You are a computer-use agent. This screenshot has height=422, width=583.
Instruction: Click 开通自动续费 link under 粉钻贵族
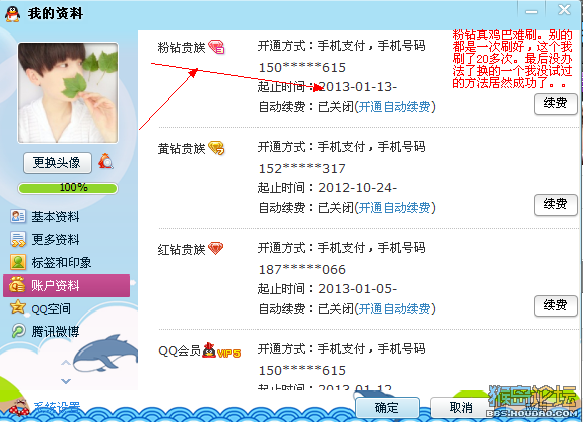(394, 107)
